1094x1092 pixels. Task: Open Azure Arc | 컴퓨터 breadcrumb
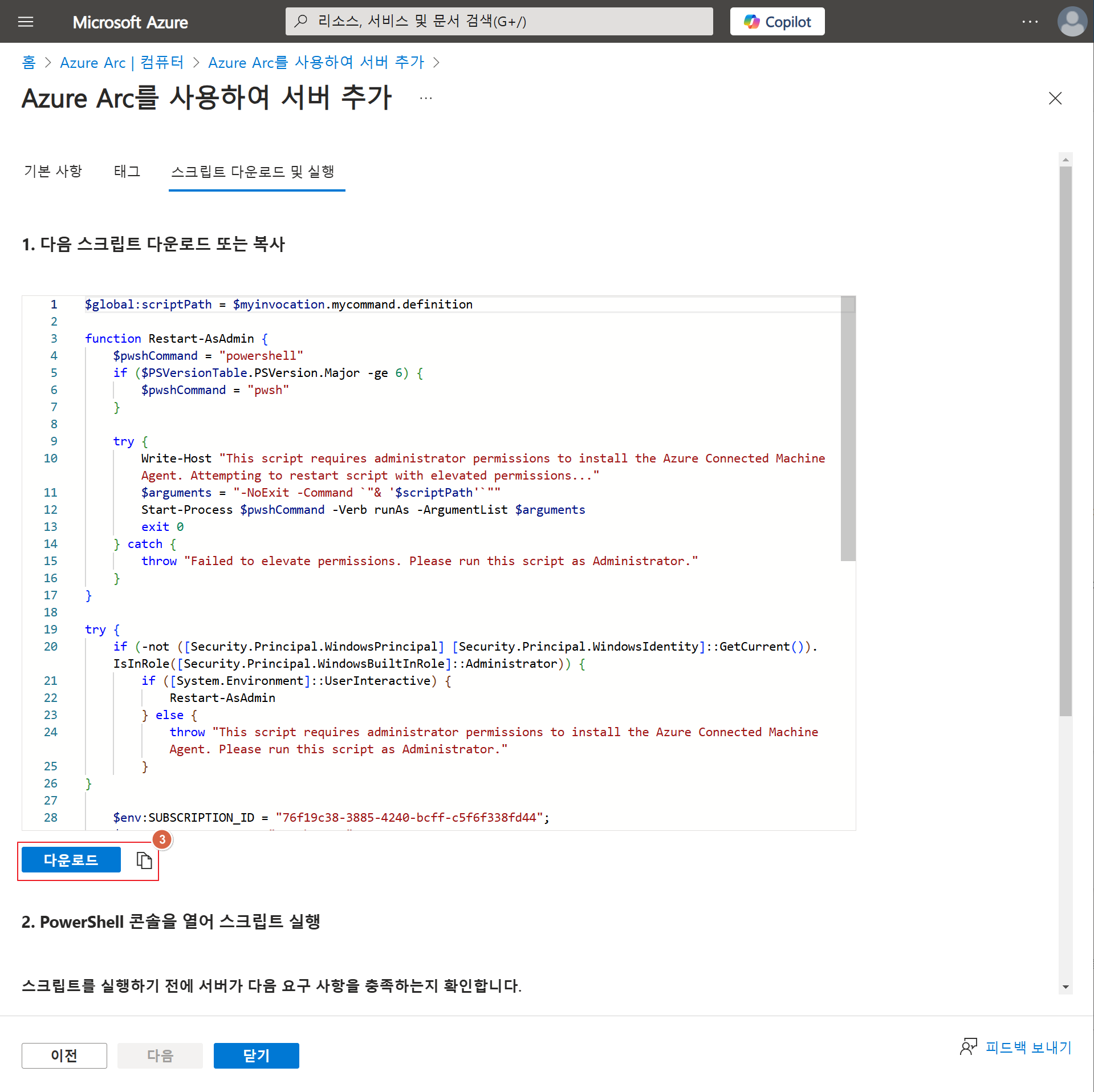[121, 62]
